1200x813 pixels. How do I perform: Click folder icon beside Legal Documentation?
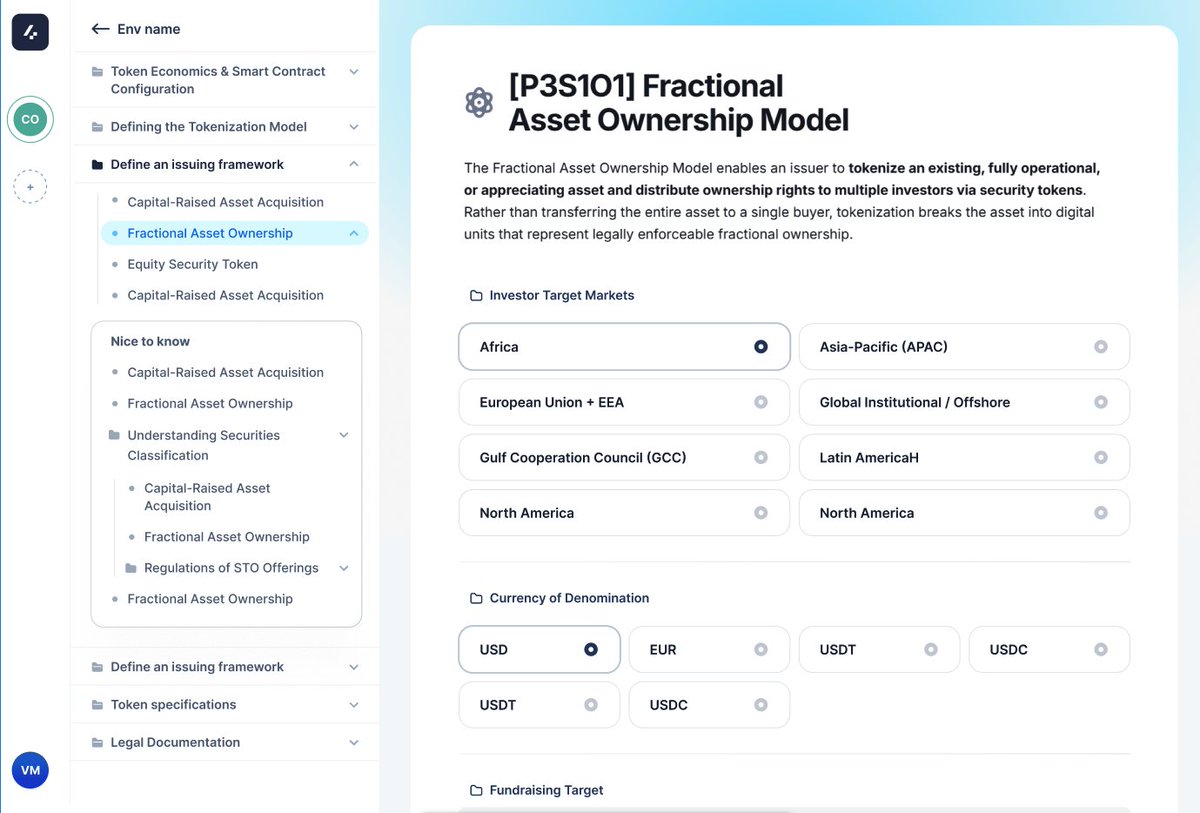[97, 743]
